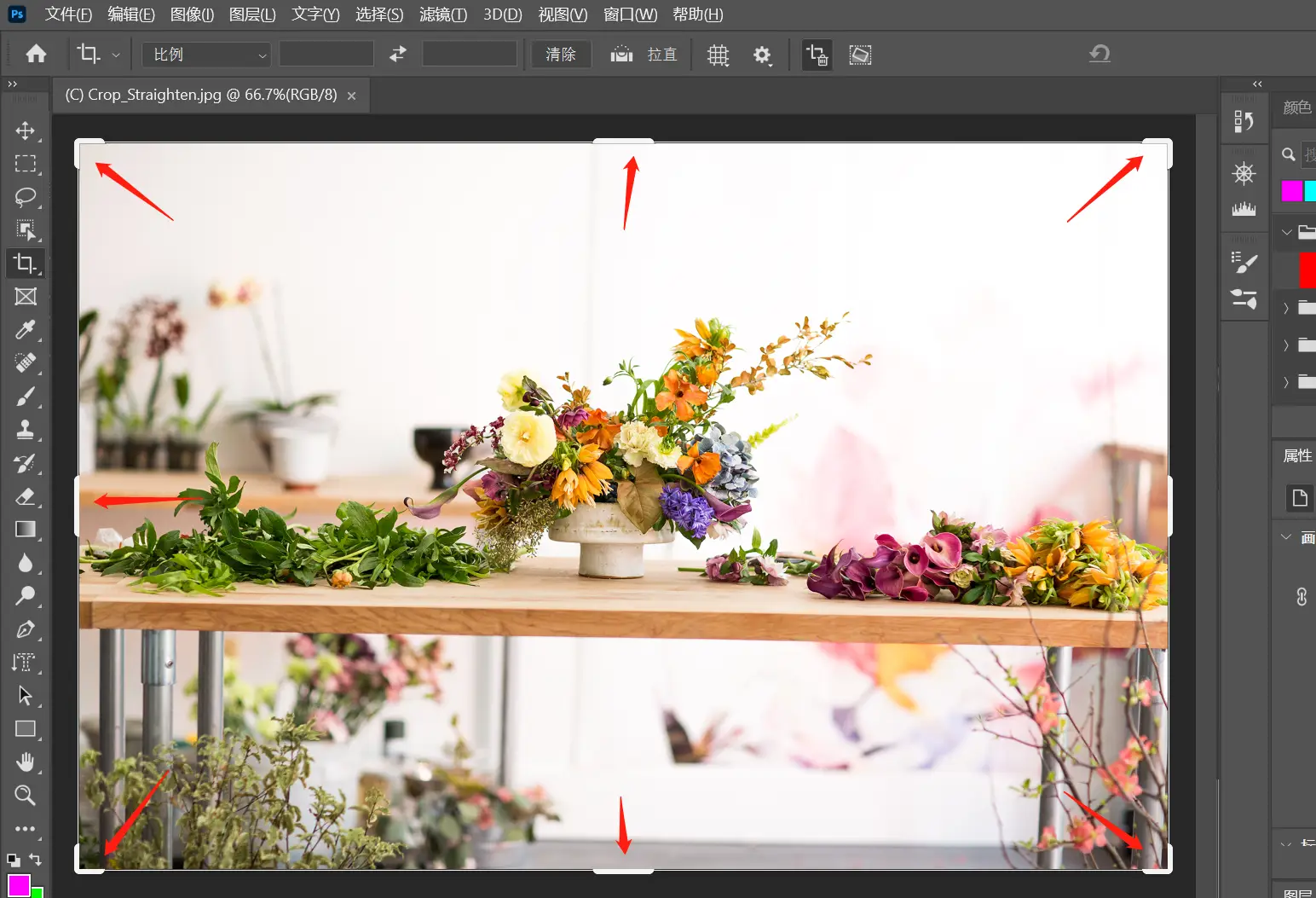The height and width of the screenshot is (898, 1316).
Task: Open the crop tool preset picker arrow
Action: click(116, 55)
